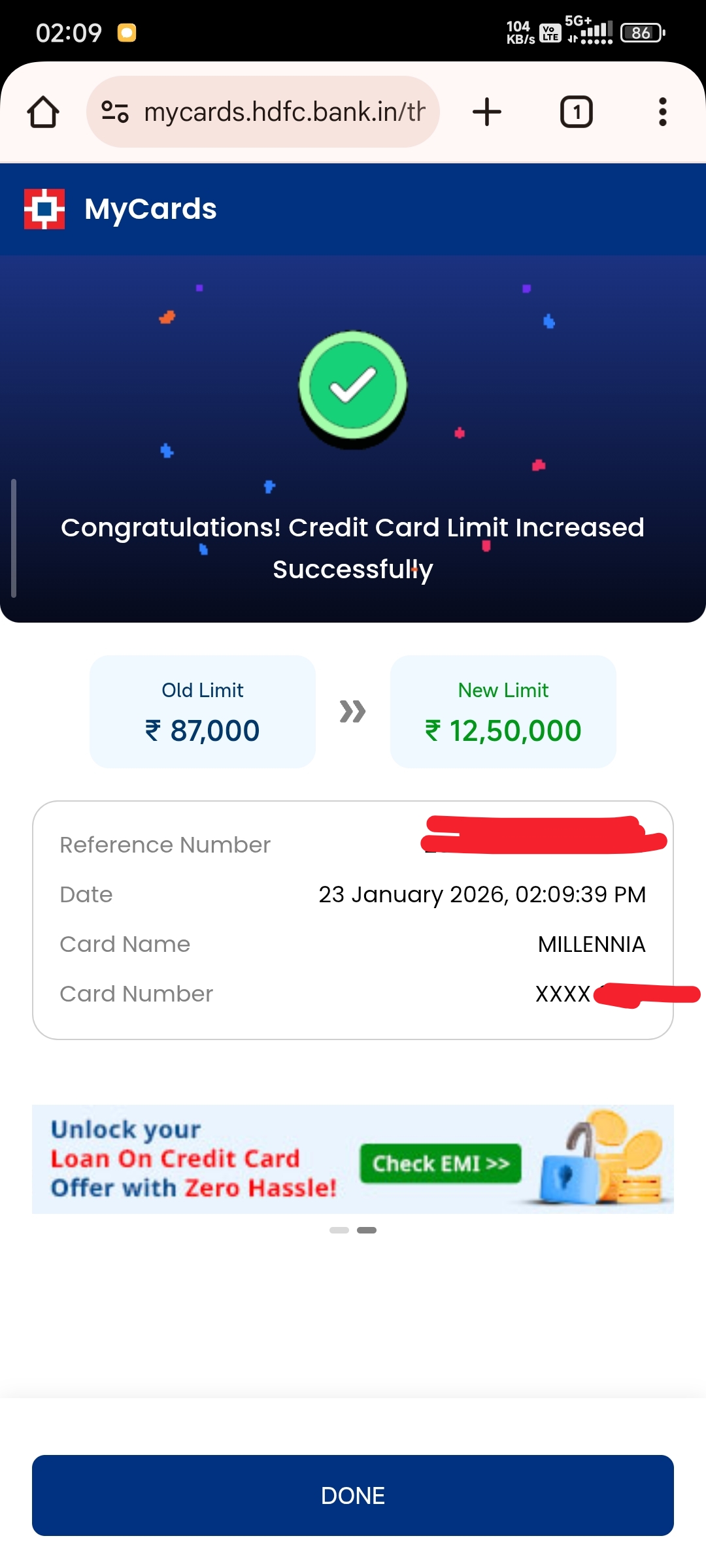Tap the green success checkmark icon
706x1568 pixels.
[x=352, y=387]
